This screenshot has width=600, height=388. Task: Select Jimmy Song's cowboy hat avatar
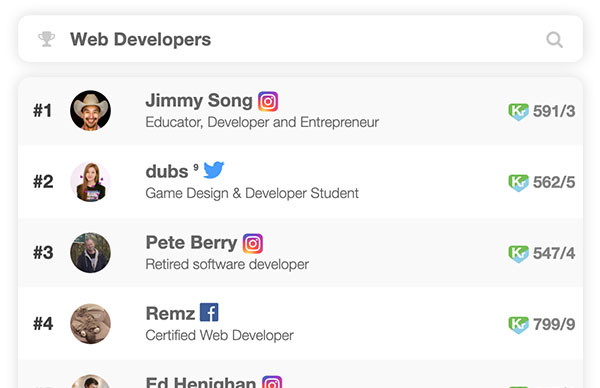click(90, 111)
